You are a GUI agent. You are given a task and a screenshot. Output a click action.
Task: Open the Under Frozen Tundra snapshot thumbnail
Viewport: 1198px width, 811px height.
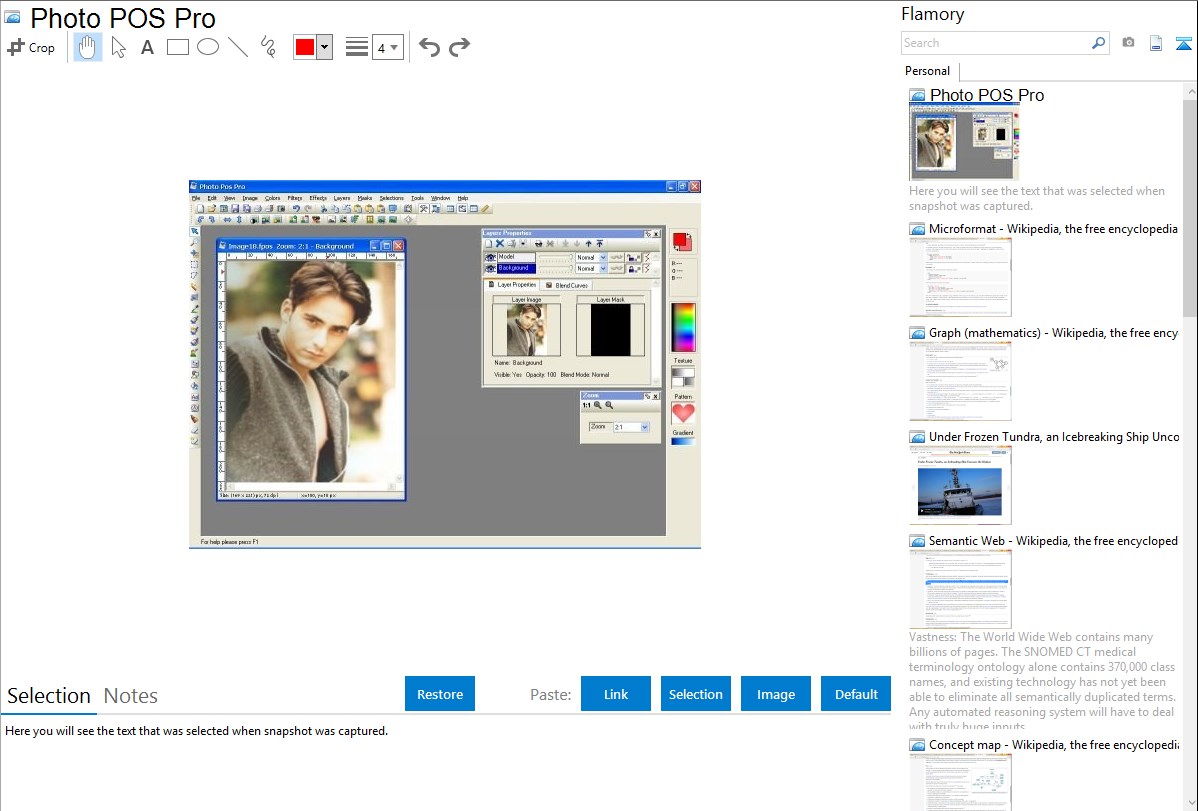960,485
